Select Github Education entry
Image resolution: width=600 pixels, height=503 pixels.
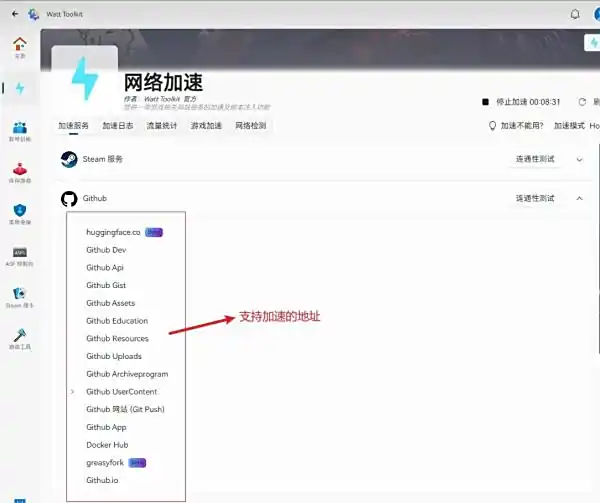click(117, 321)
